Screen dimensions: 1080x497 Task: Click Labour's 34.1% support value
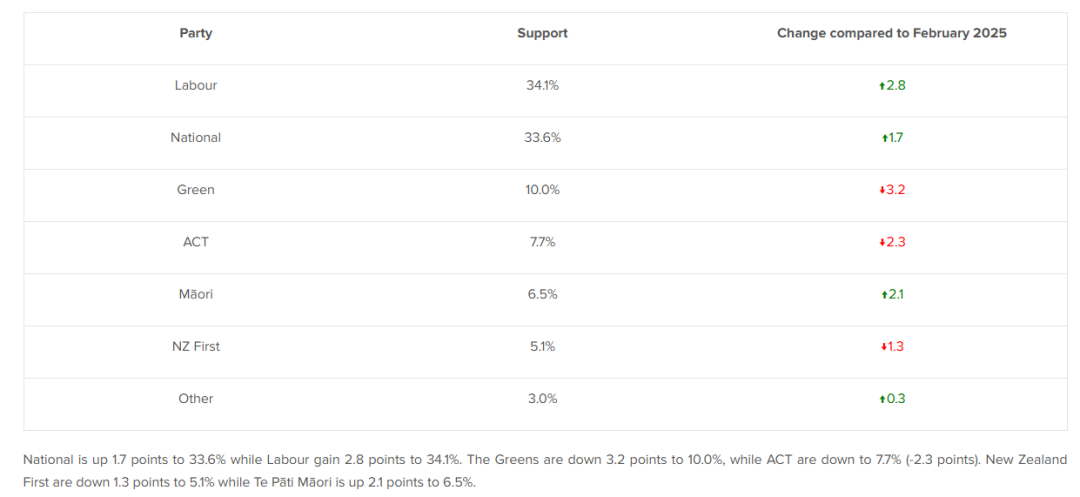[542, 85]
